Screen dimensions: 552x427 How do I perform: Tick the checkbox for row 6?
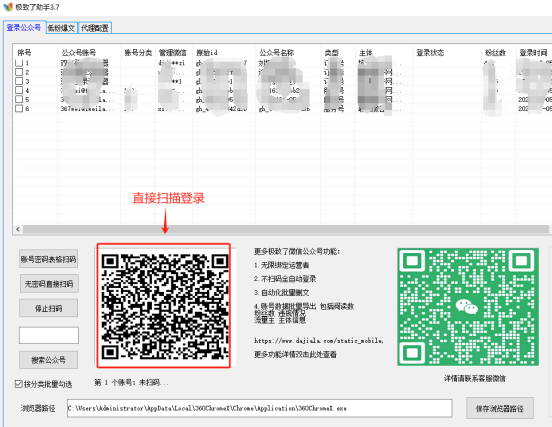(x=19, y=108)
